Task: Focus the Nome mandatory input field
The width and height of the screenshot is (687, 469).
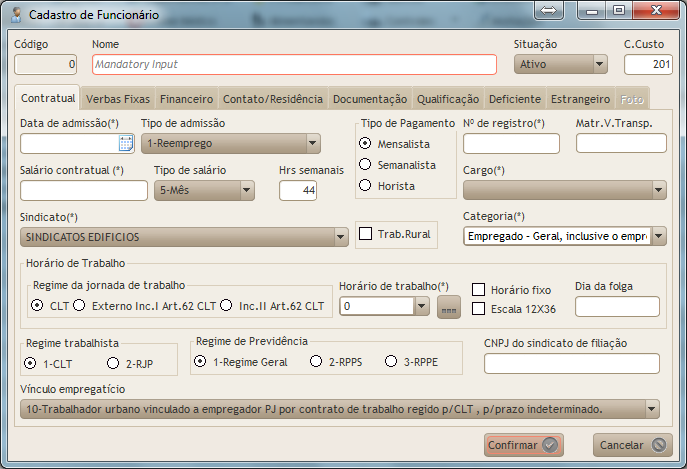Action: pos(294,64)
